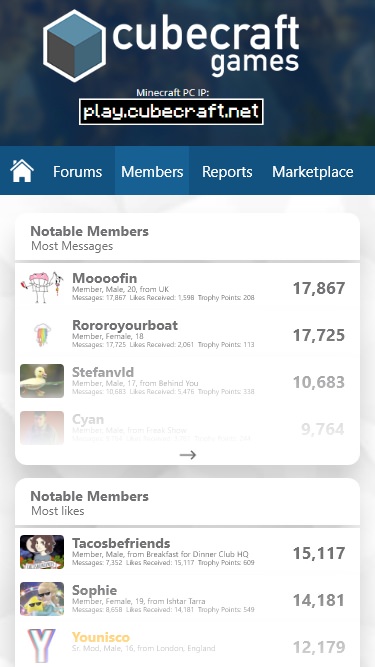Click the Home icon in navigation bar

point(22,171)
